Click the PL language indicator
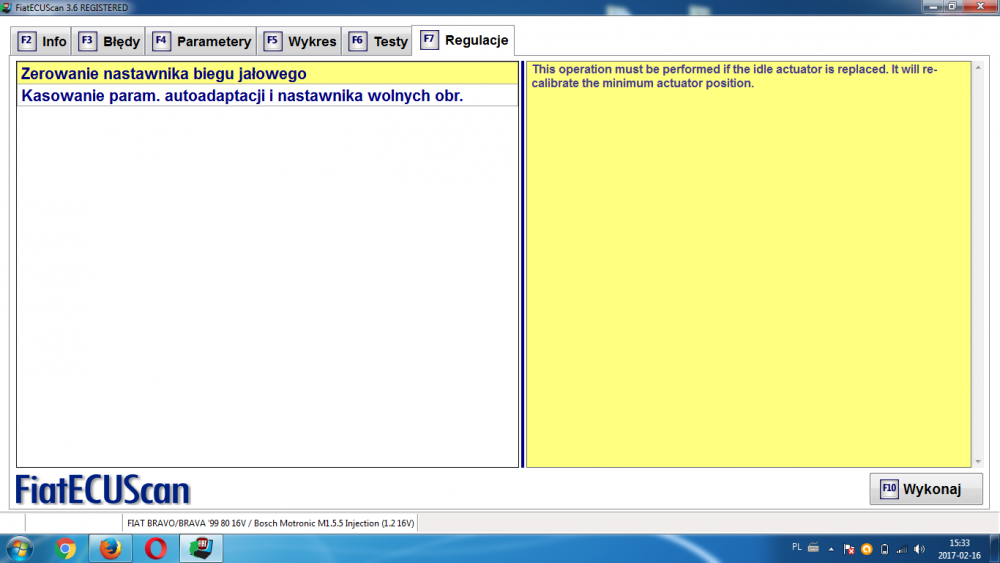The image size is (1000, 563). click(797, 547)
